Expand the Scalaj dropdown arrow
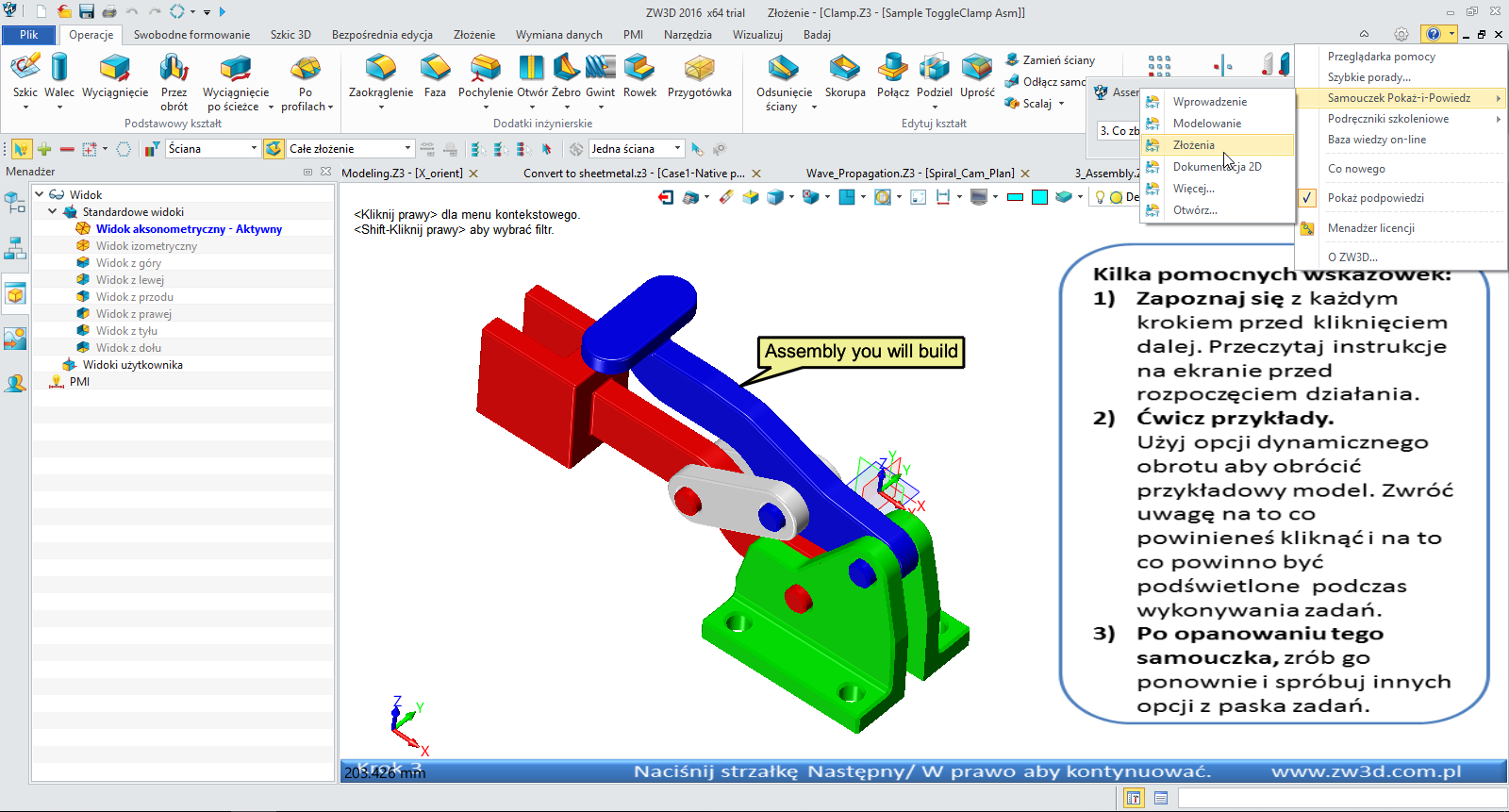This screenshot has width=1509, height=812. click(x=1062, y=104)
